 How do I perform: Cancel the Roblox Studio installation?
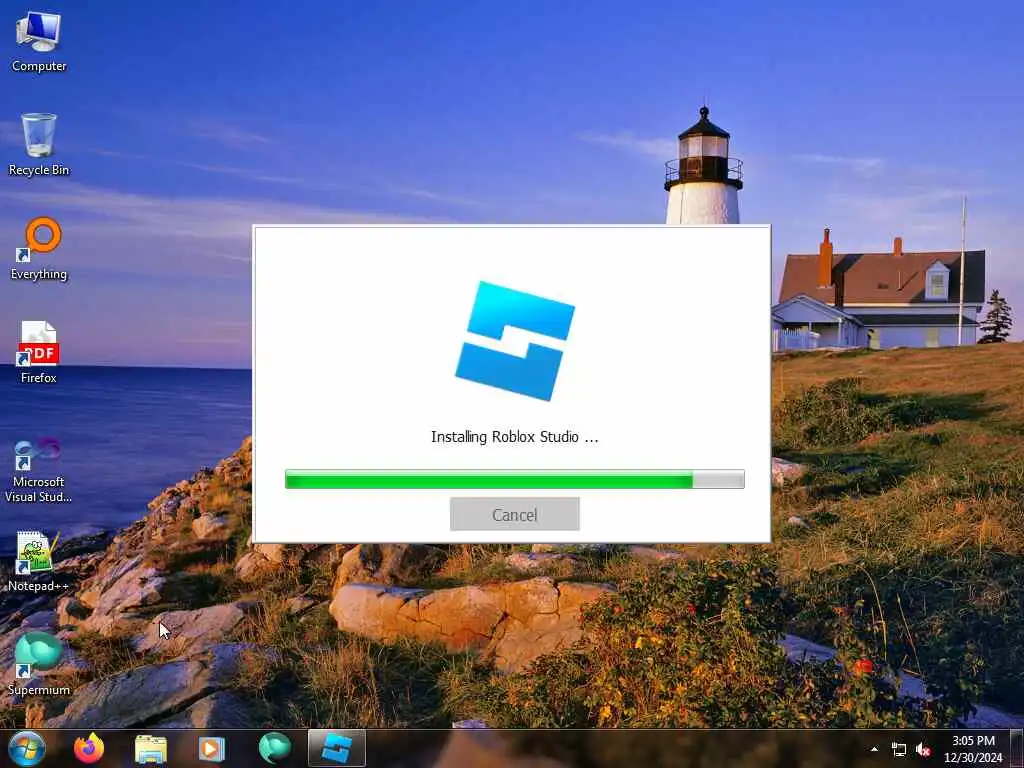pos(515,515)
